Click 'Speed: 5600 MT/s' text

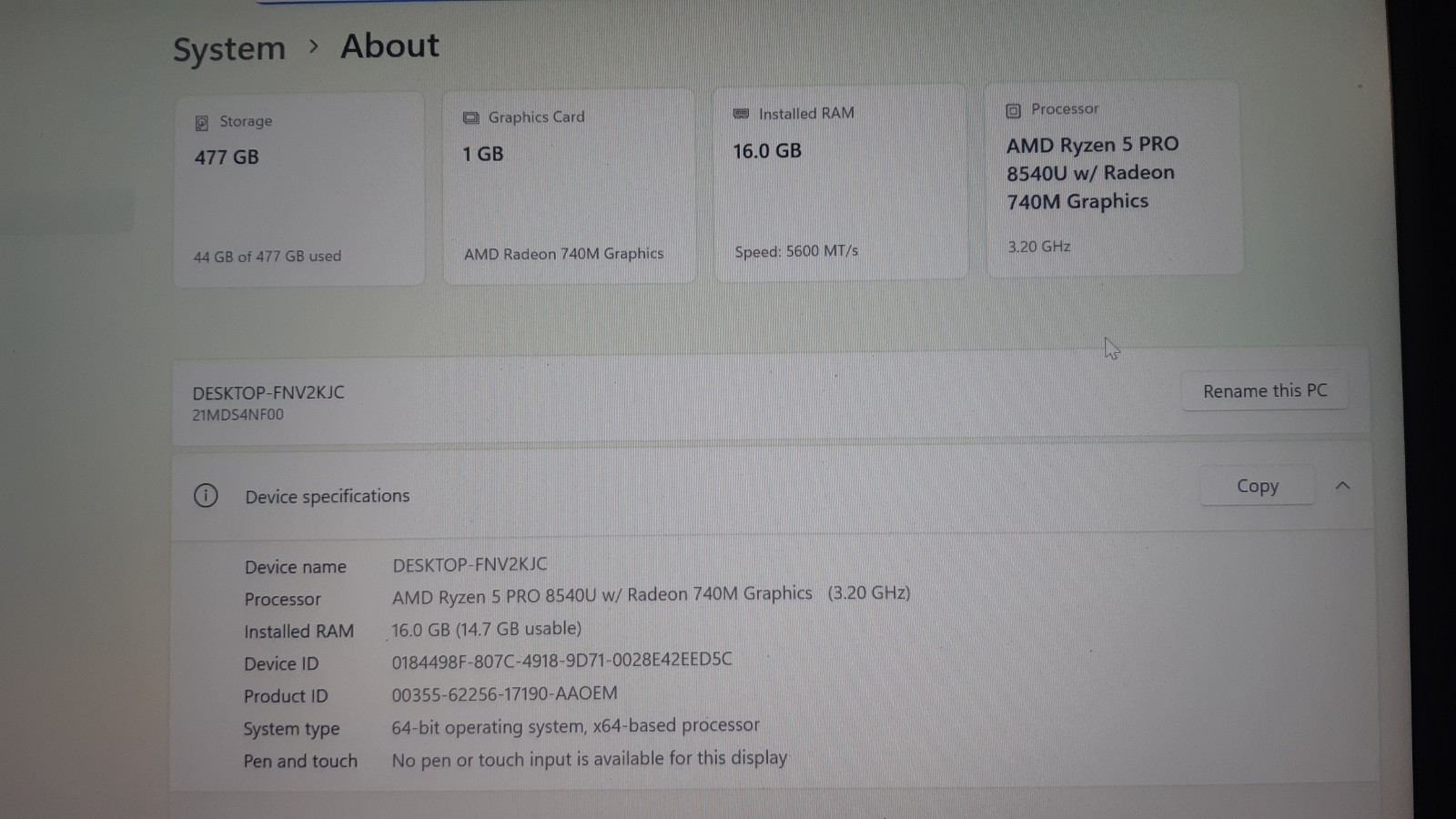796,251
